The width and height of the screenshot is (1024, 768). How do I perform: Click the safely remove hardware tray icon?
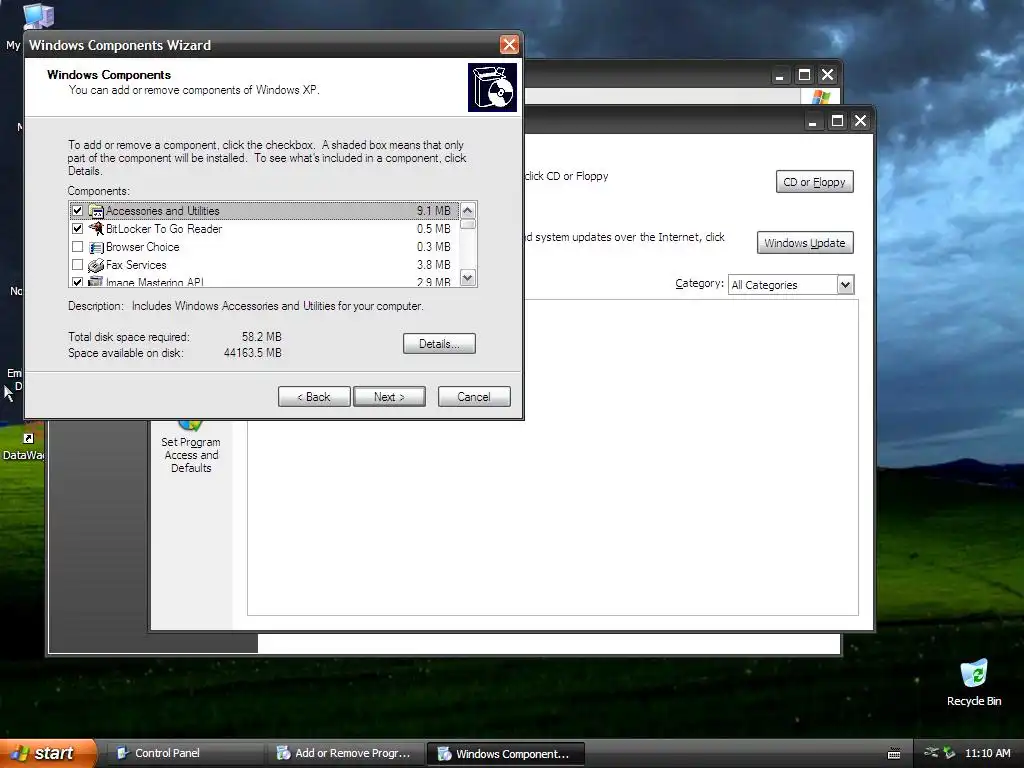(949, 753)
